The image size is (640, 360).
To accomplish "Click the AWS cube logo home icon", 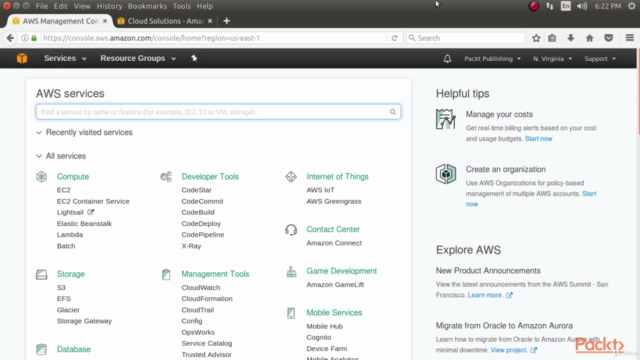I will [x=22, y=58].
